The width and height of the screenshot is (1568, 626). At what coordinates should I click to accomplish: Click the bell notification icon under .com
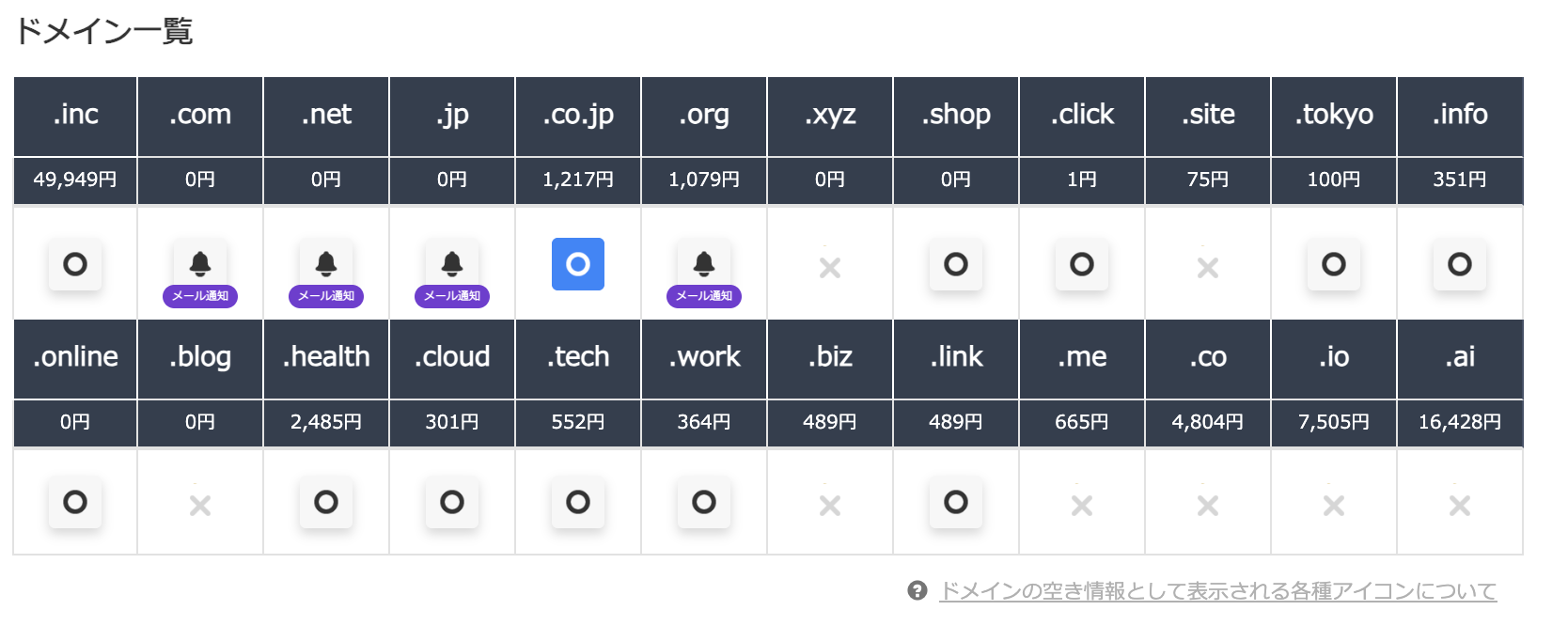click(200, 264)
